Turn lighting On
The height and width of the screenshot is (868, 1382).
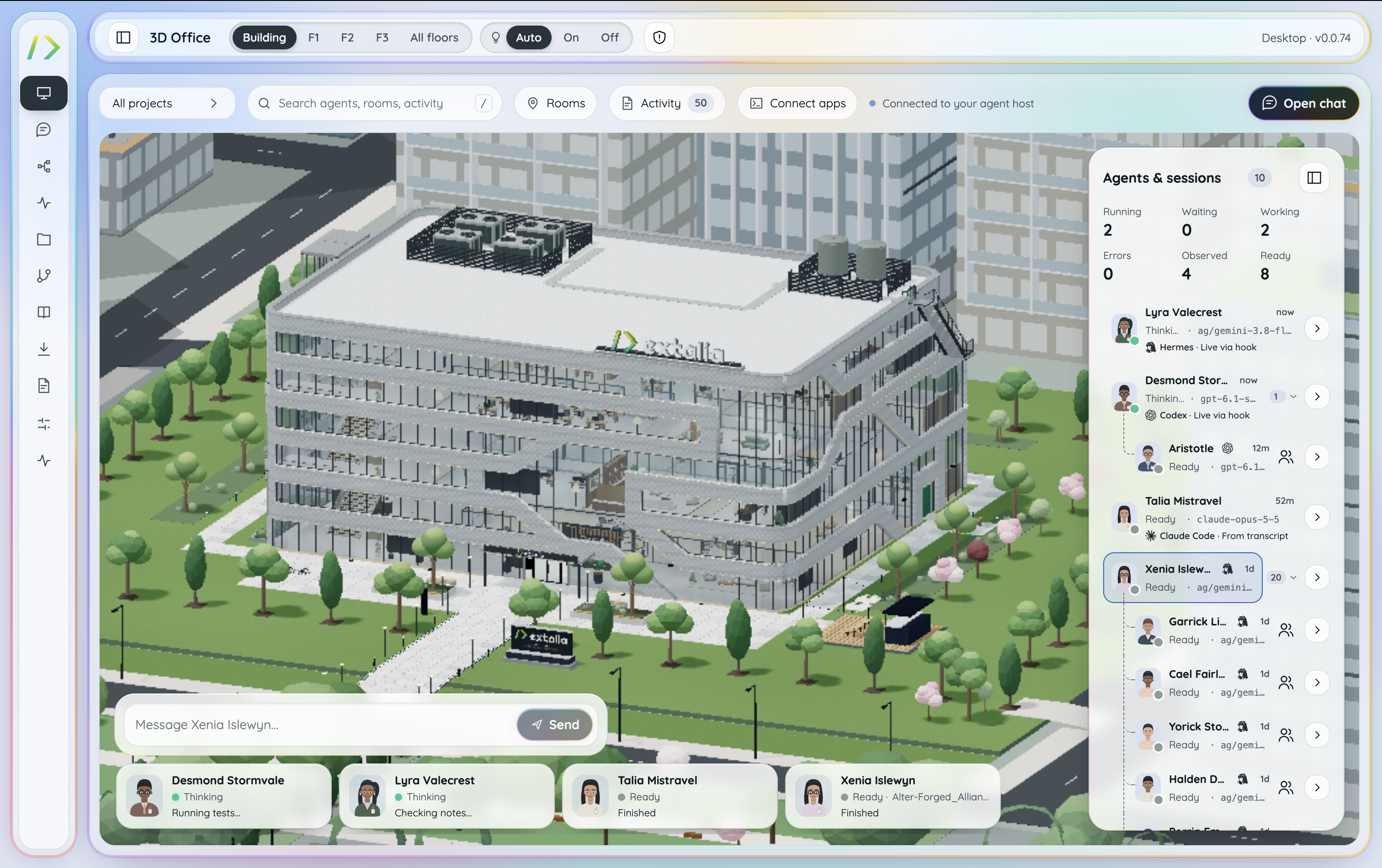[571, 37]
